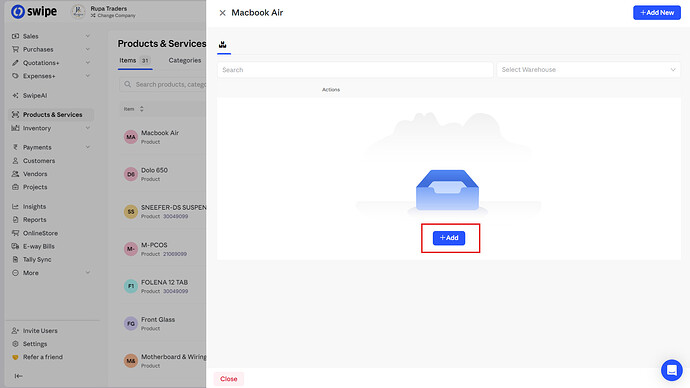Viewport: 690px width, 388px height.
Task: Select the FOLENA 12 TAB item
Action: pos(163,286)
